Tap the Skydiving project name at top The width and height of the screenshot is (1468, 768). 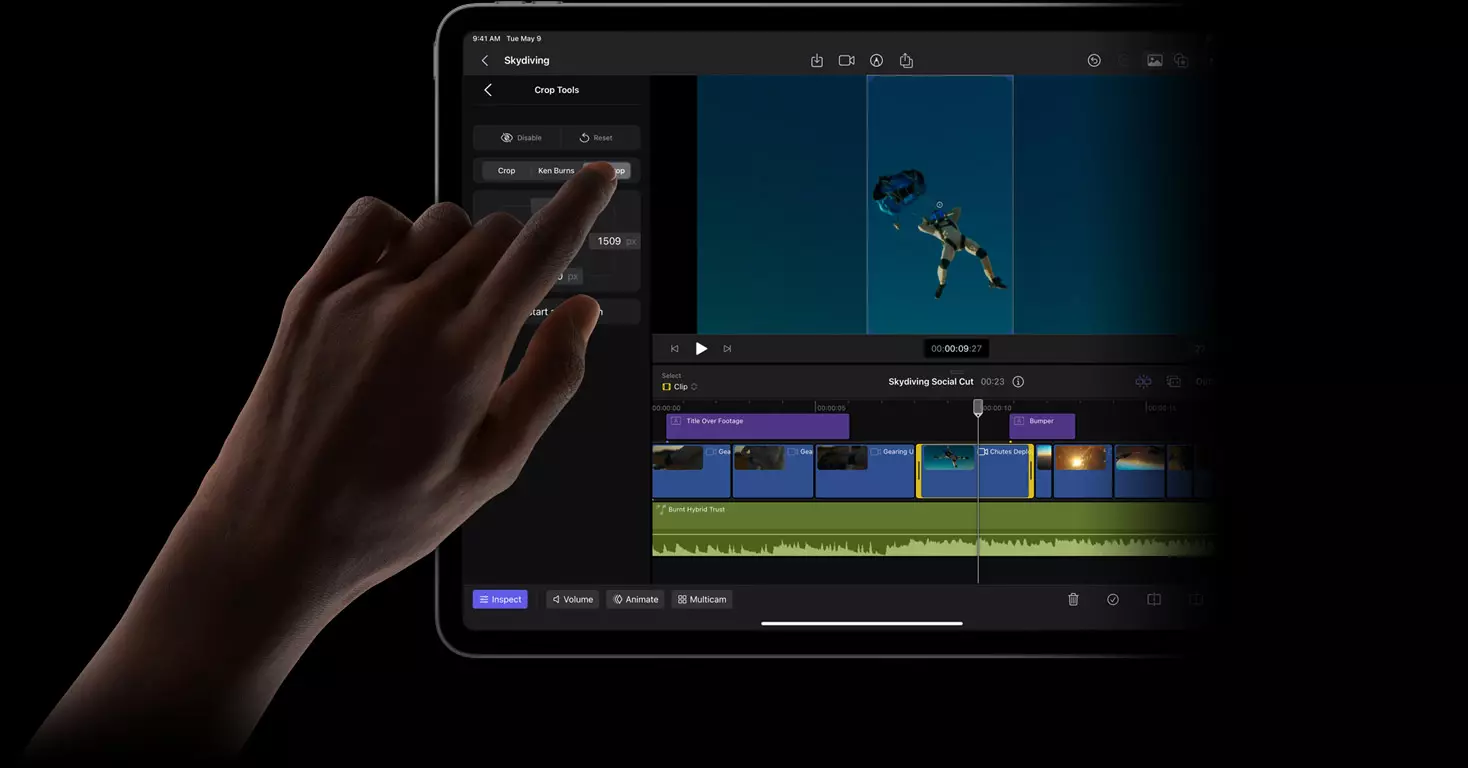[x=527, y=61]
